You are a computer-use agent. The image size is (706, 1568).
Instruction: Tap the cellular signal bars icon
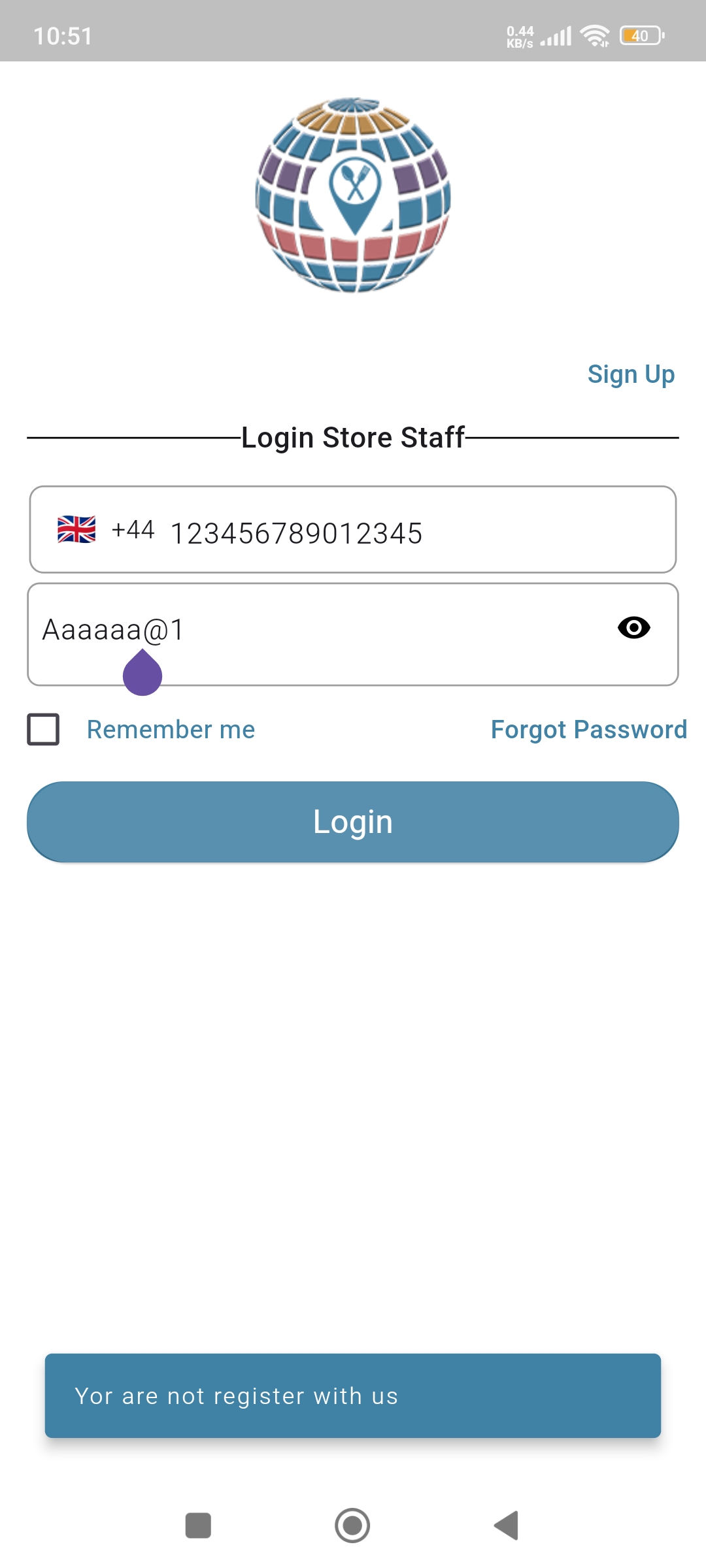point(557,37)
